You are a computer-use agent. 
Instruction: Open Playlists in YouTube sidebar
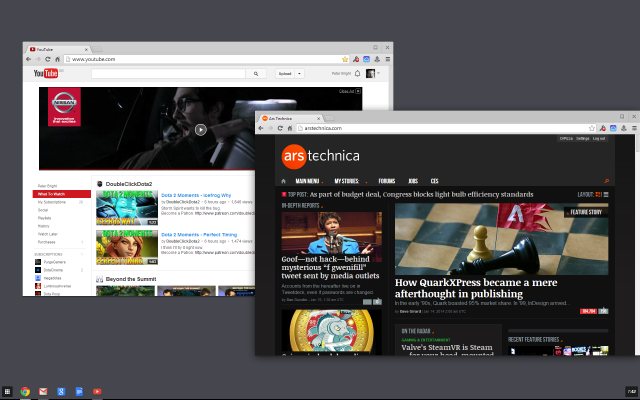[44, 218]
